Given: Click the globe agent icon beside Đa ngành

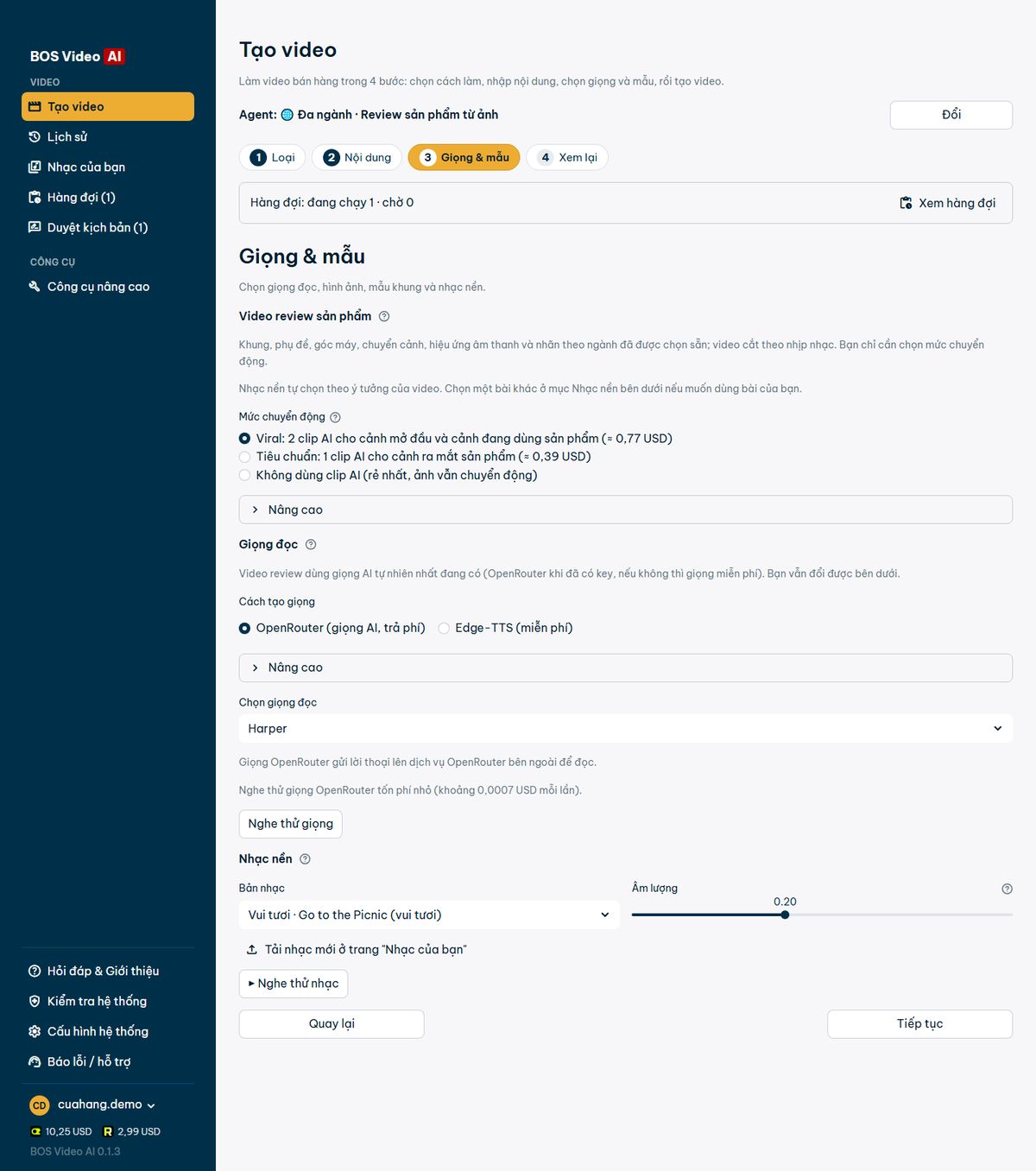Looking at the screenshot, I should (287, 114).
